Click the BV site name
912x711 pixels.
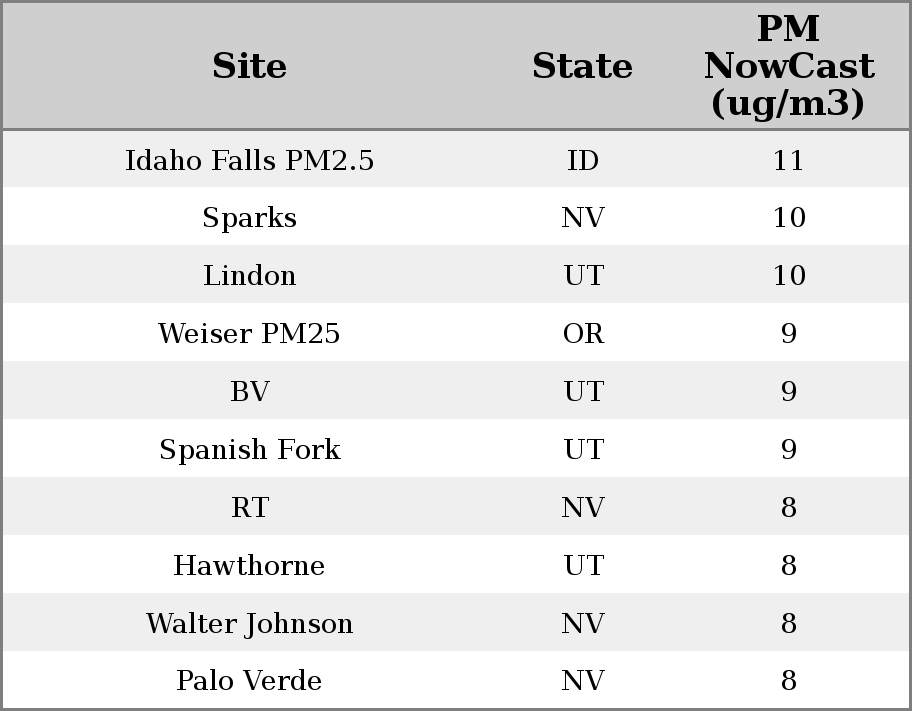point(249,392)
